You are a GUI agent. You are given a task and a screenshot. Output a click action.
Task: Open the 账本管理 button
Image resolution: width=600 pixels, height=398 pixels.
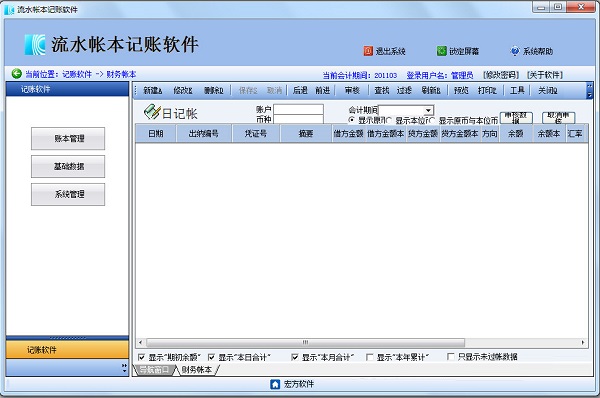tap(68, 139)
